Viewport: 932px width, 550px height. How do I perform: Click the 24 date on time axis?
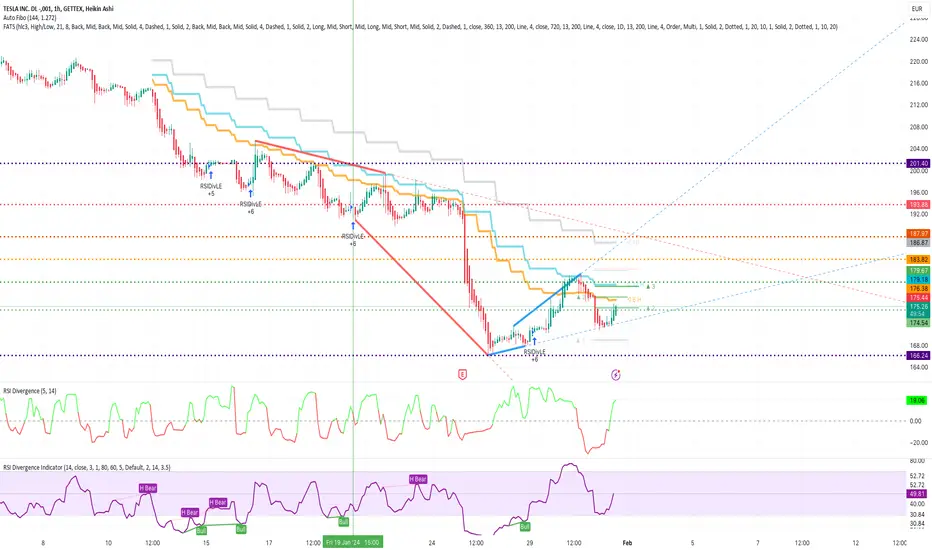click(x=432, y=543)
